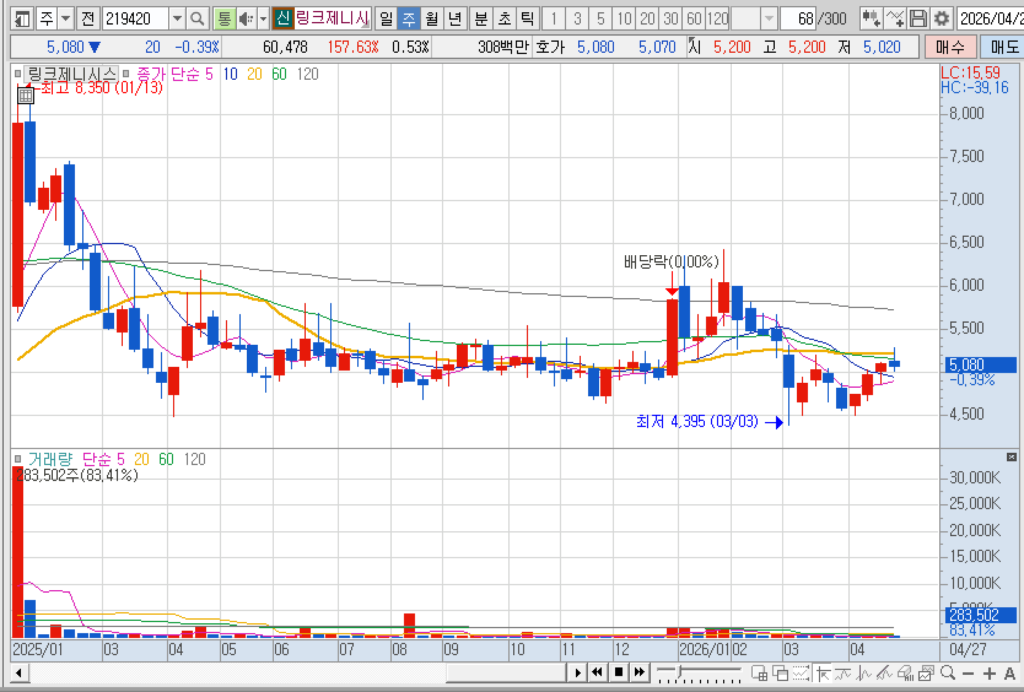Click the 신 badge beside stock name
1024x692 pixels.
click(283, 18)
